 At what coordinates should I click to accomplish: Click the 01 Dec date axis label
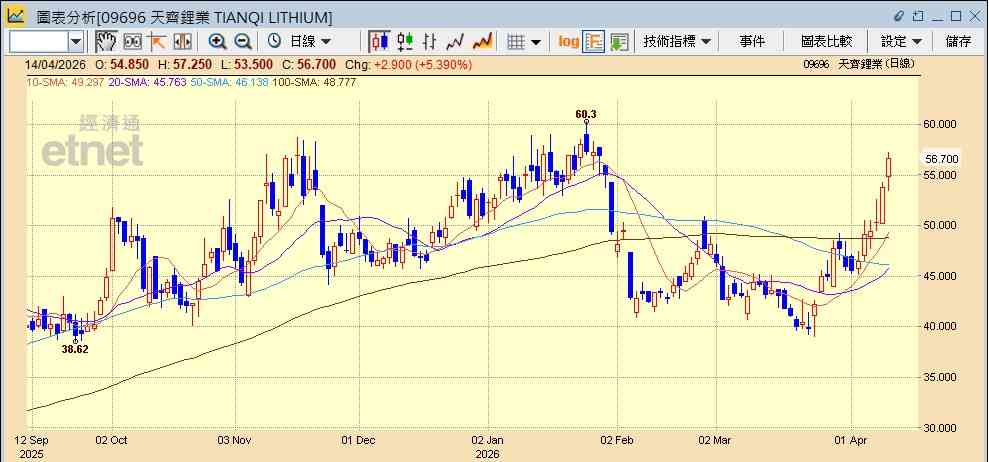[x=358, y=440]
